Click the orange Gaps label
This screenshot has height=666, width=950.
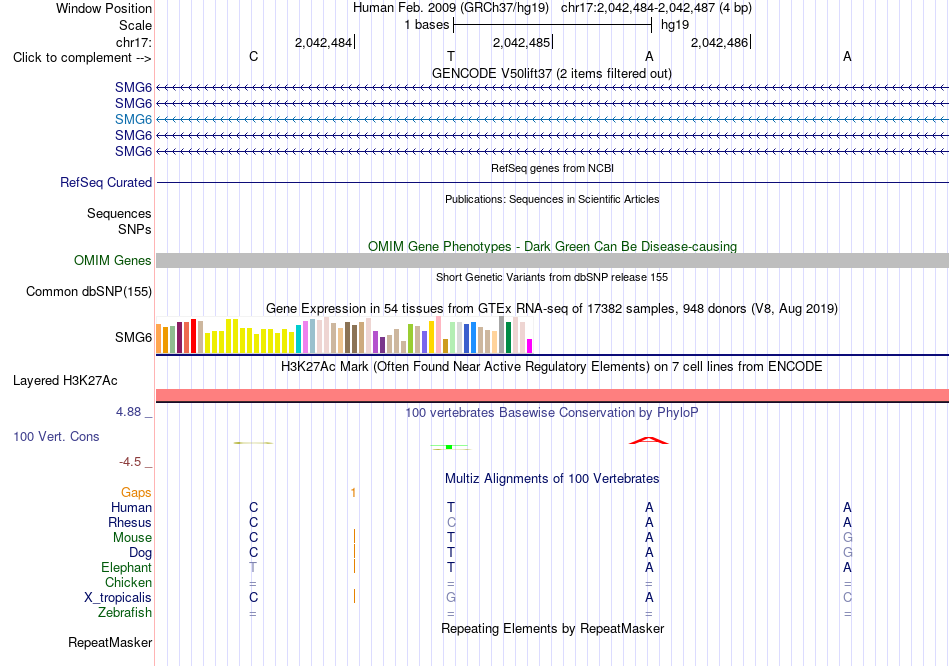(136, 493)
